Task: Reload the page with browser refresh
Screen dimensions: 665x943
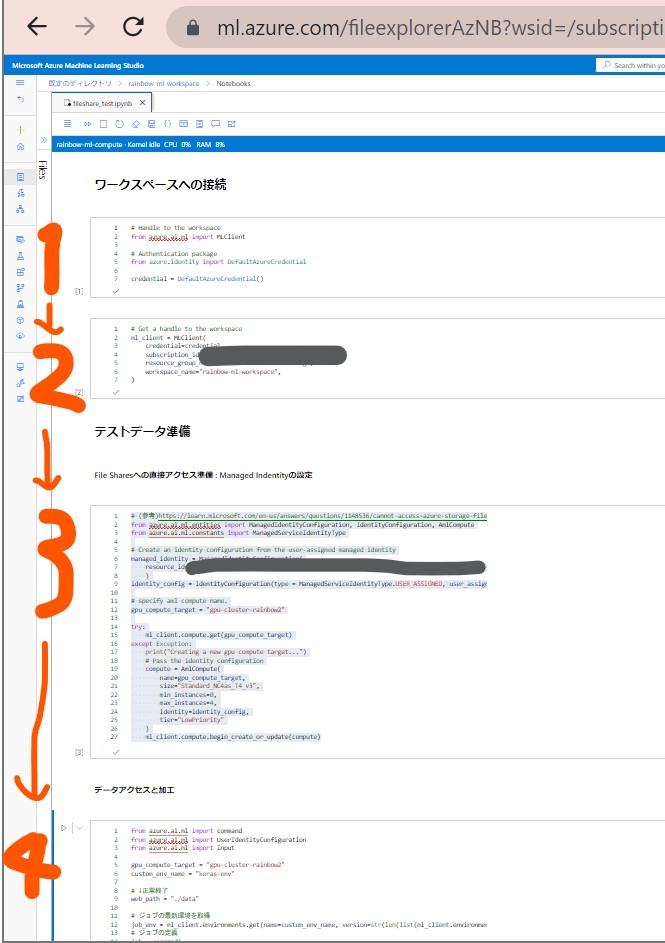Action: point(133,26)
